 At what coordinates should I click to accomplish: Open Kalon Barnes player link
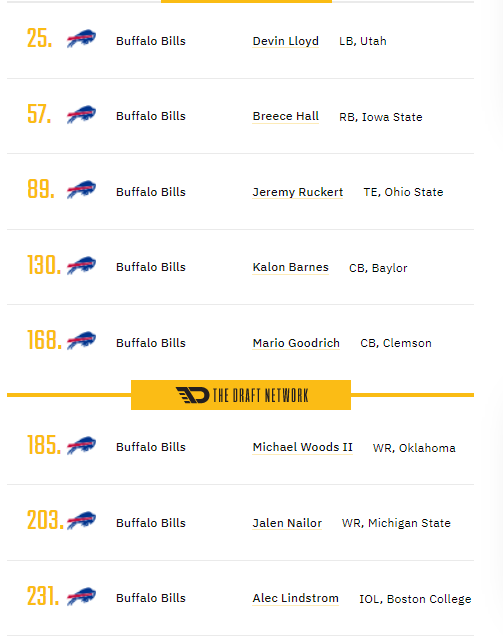pyautogui.click(x=290, y=267)
